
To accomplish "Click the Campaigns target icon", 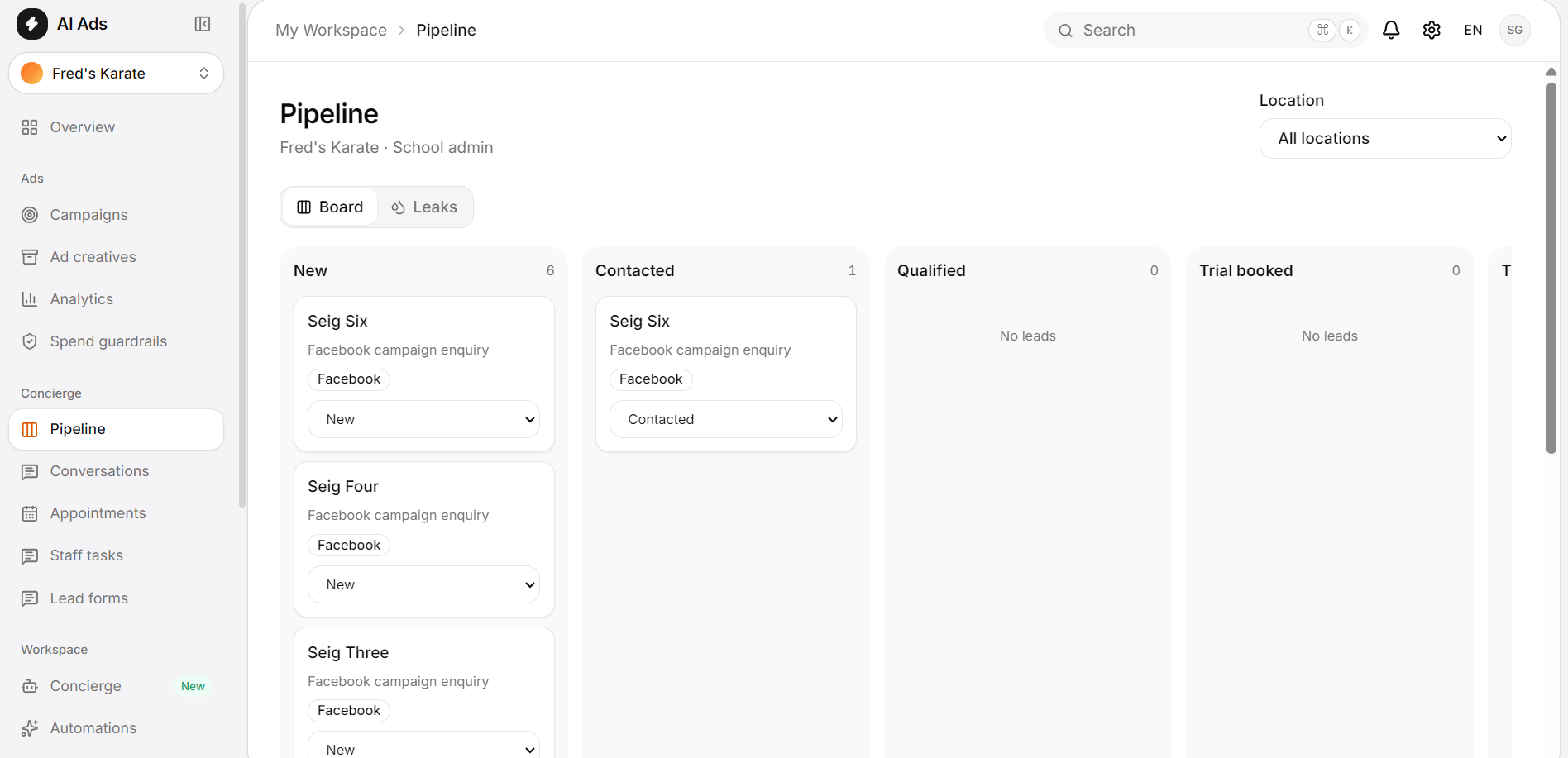I will pyautogui.click(x=30, y=215).
